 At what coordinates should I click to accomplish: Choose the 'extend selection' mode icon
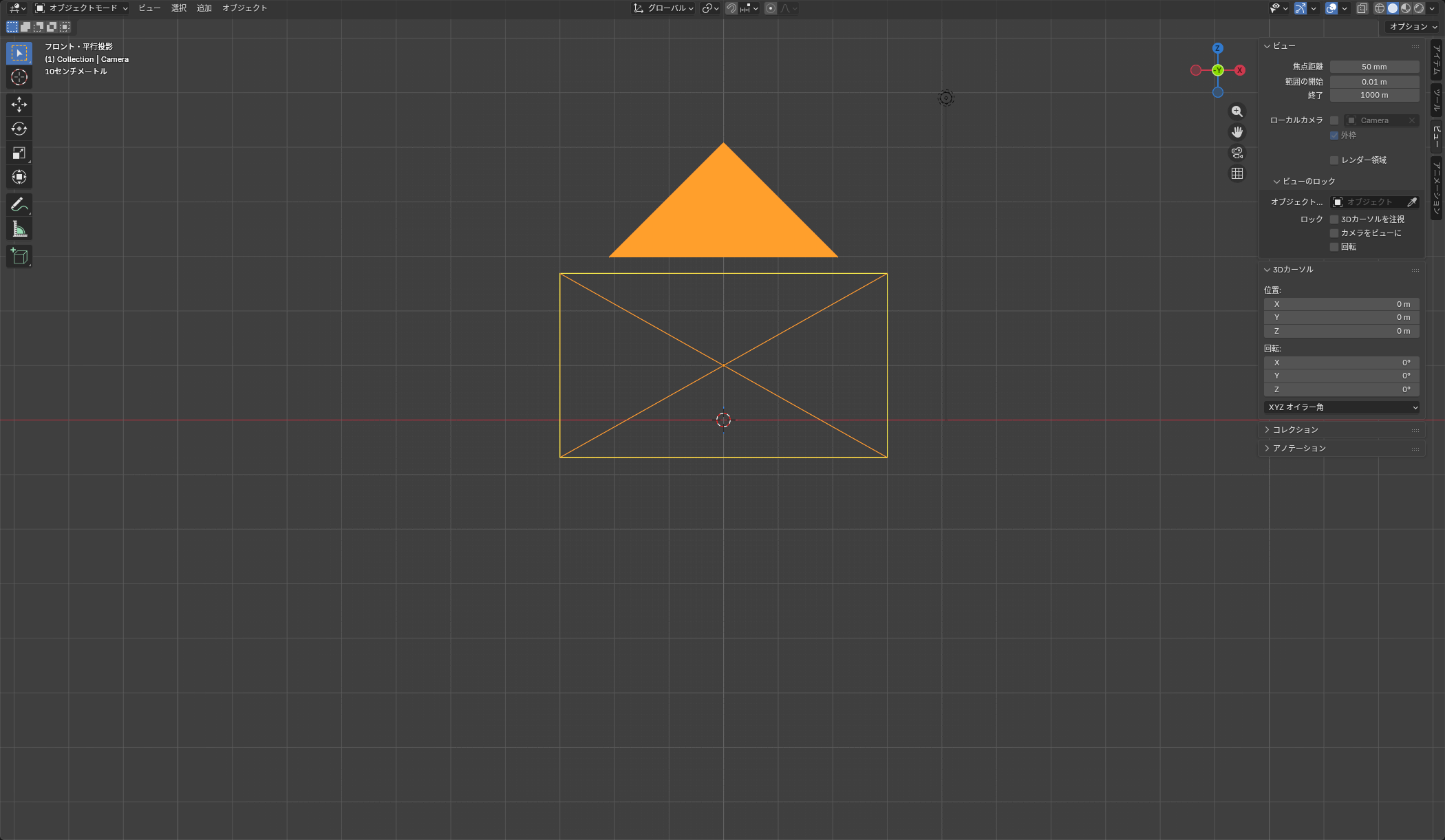pyautogui.click(x=25, y=27)
